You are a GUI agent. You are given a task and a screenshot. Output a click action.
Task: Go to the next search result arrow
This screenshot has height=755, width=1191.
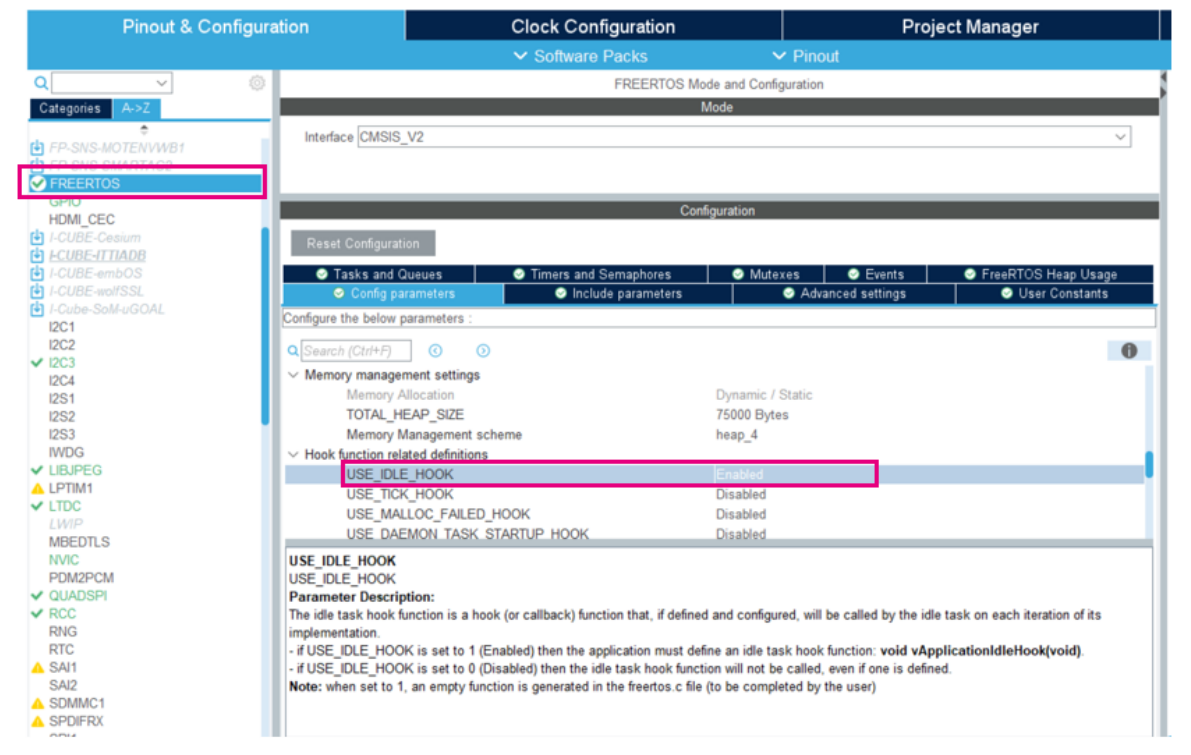(x=483, y=351)
